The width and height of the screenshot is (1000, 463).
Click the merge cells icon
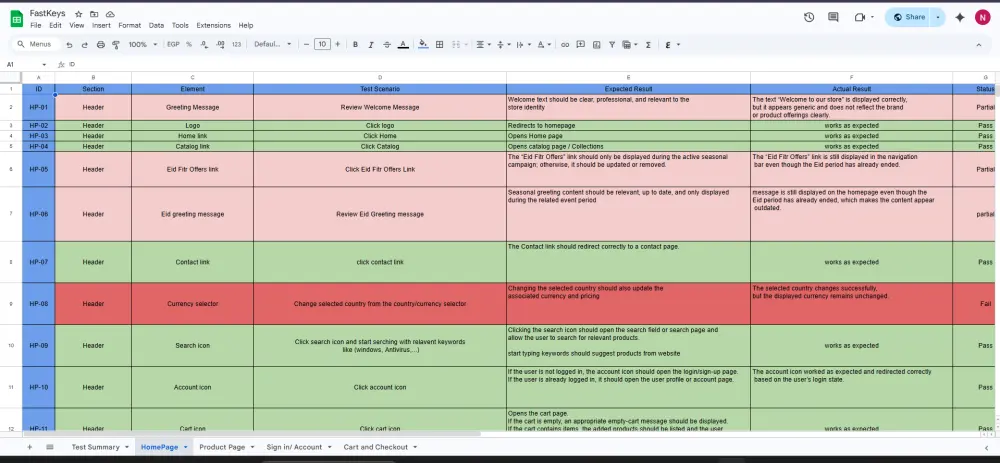point(456,45)
